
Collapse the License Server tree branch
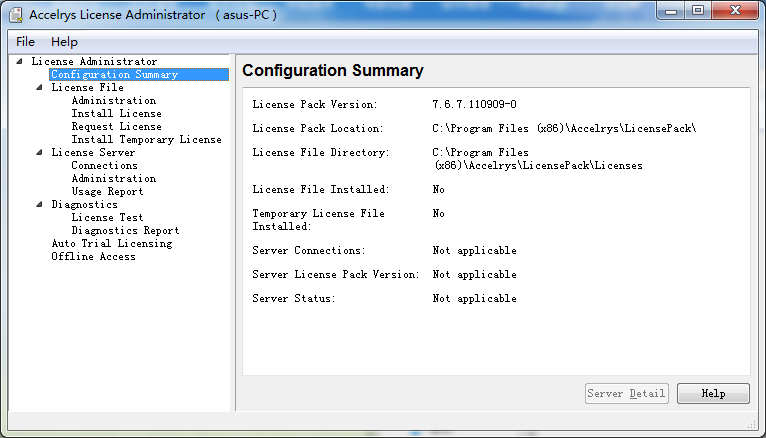[40, 153]
